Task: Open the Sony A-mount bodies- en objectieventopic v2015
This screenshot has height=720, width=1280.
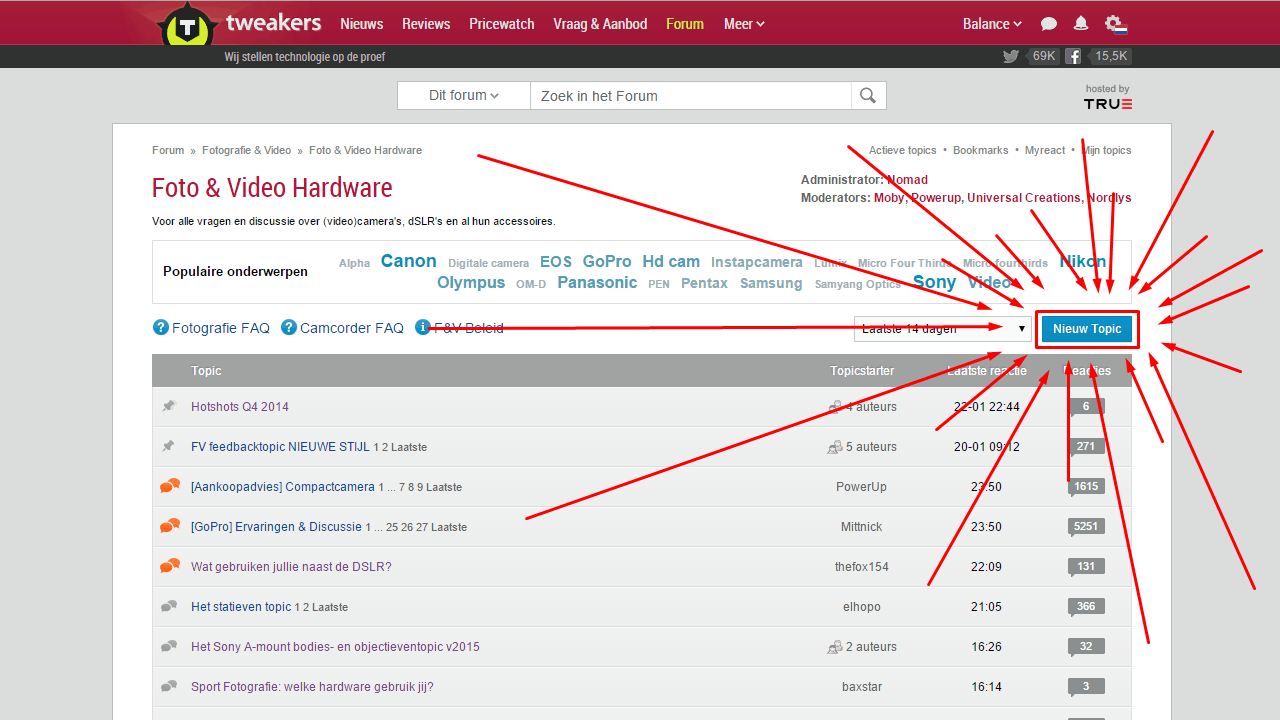Action: coord(335,647)
